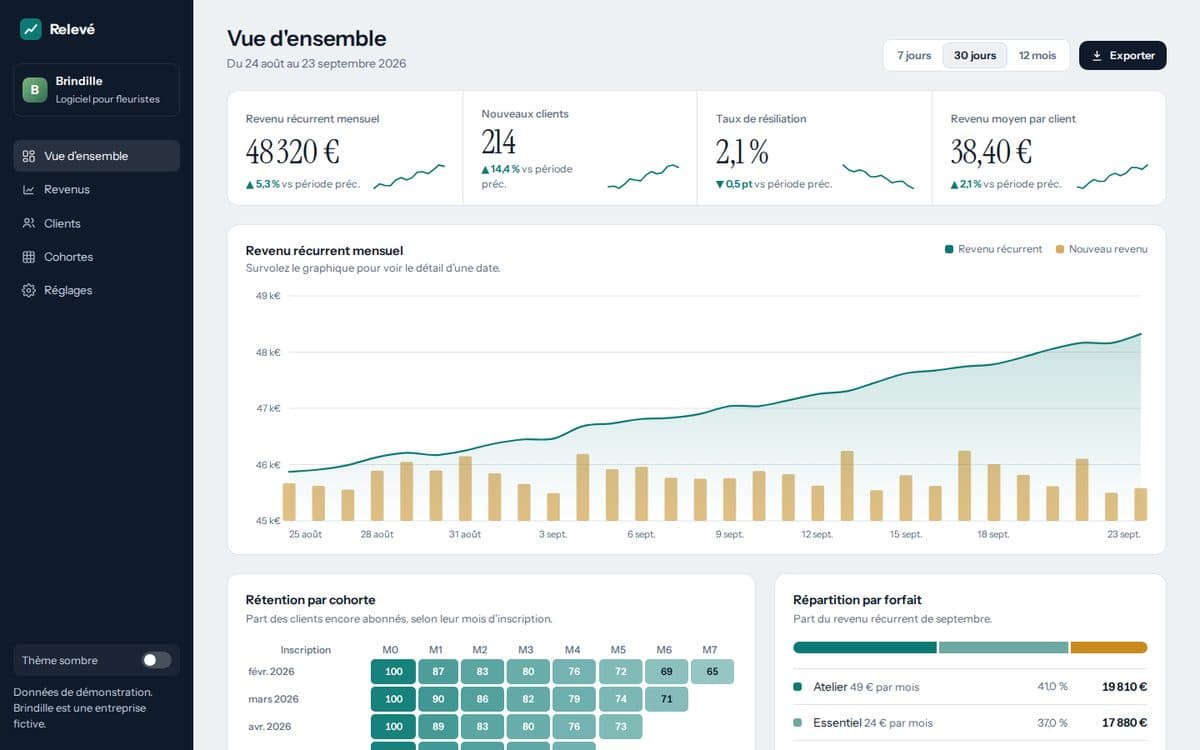The width and height of the screenshot is (1200, 750).
Task: Click the févr. 2026 cohort row label
Action: tap(272, 671)
